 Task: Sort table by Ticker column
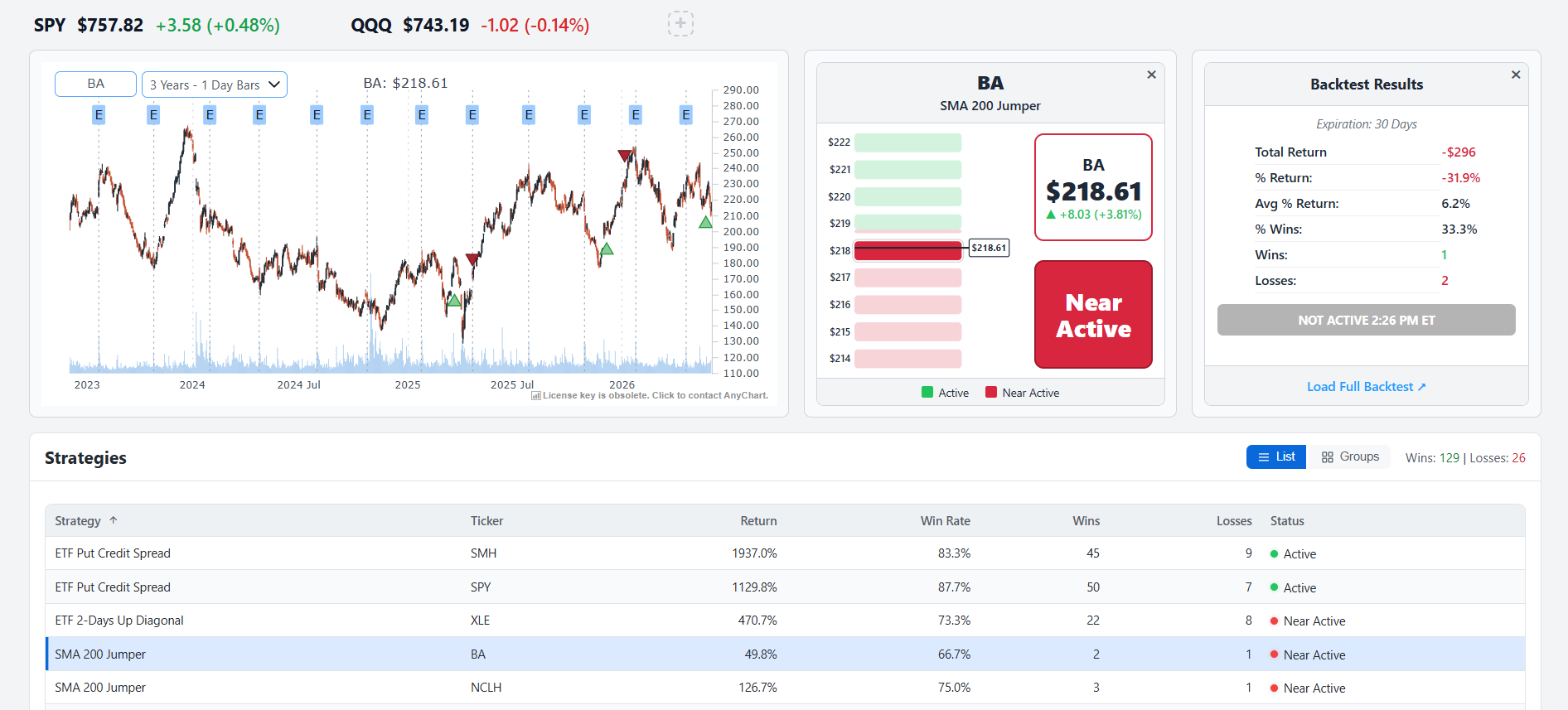click(486, 521)
